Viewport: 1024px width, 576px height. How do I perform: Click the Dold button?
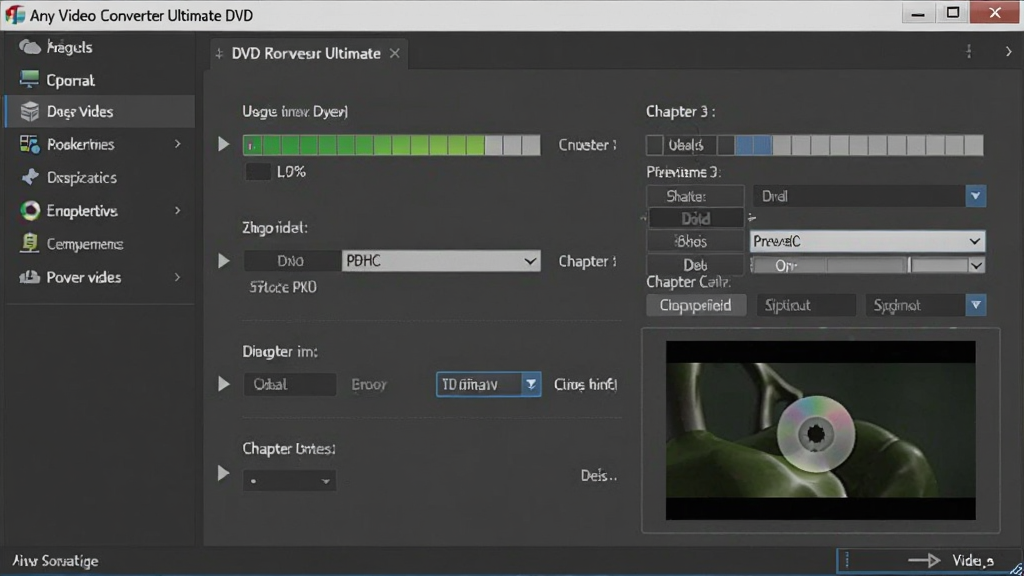(x=696, y=218)
